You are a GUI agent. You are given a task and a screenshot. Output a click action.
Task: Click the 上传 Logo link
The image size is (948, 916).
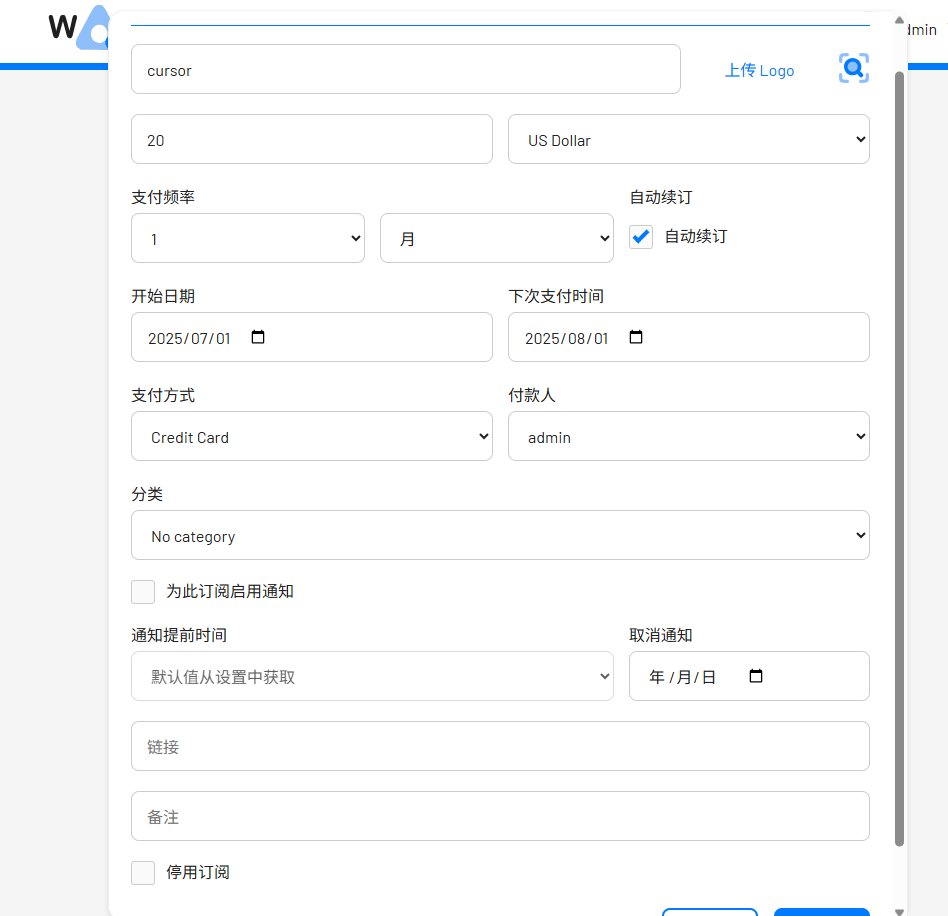[x=759, y=71]
